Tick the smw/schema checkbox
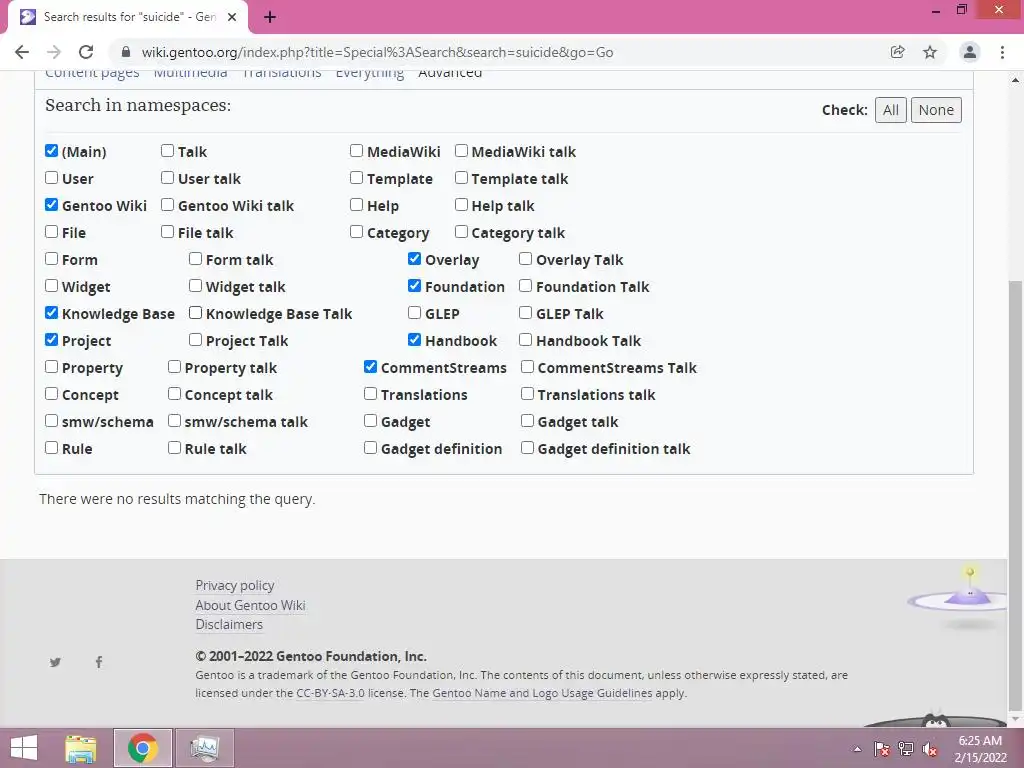Viewport: 1024px width, 768px height. 52,421
